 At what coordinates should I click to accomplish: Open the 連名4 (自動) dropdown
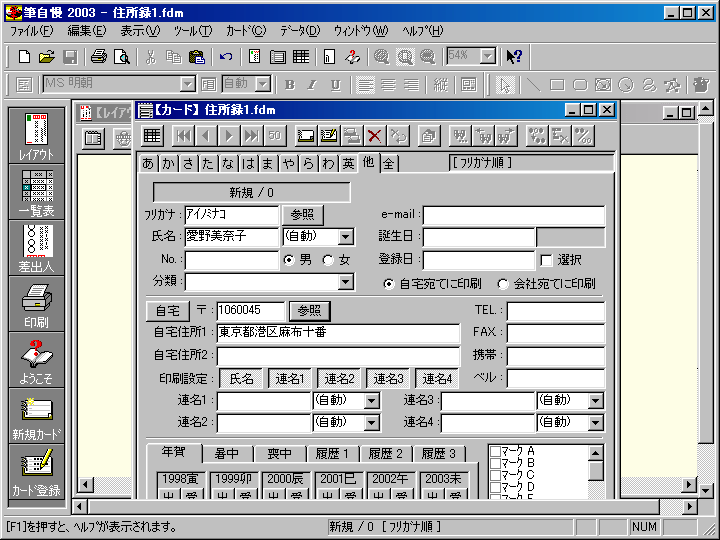(x=596, y=423)
